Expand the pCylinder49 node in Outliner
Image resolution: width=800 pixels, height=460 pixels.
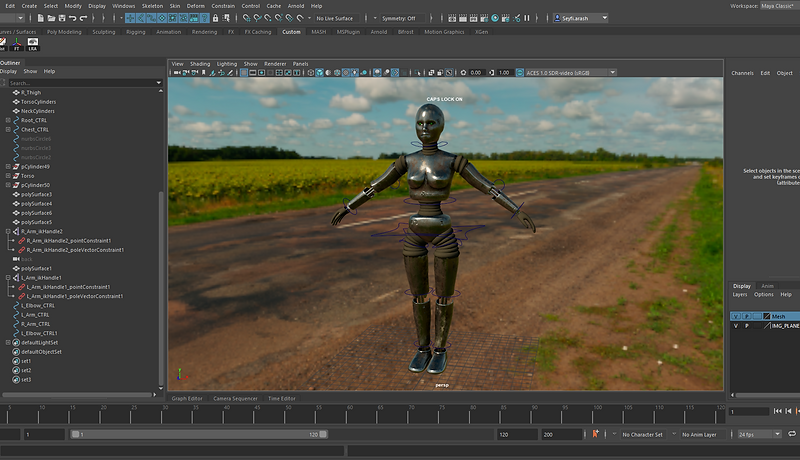[x=8, y=167]
